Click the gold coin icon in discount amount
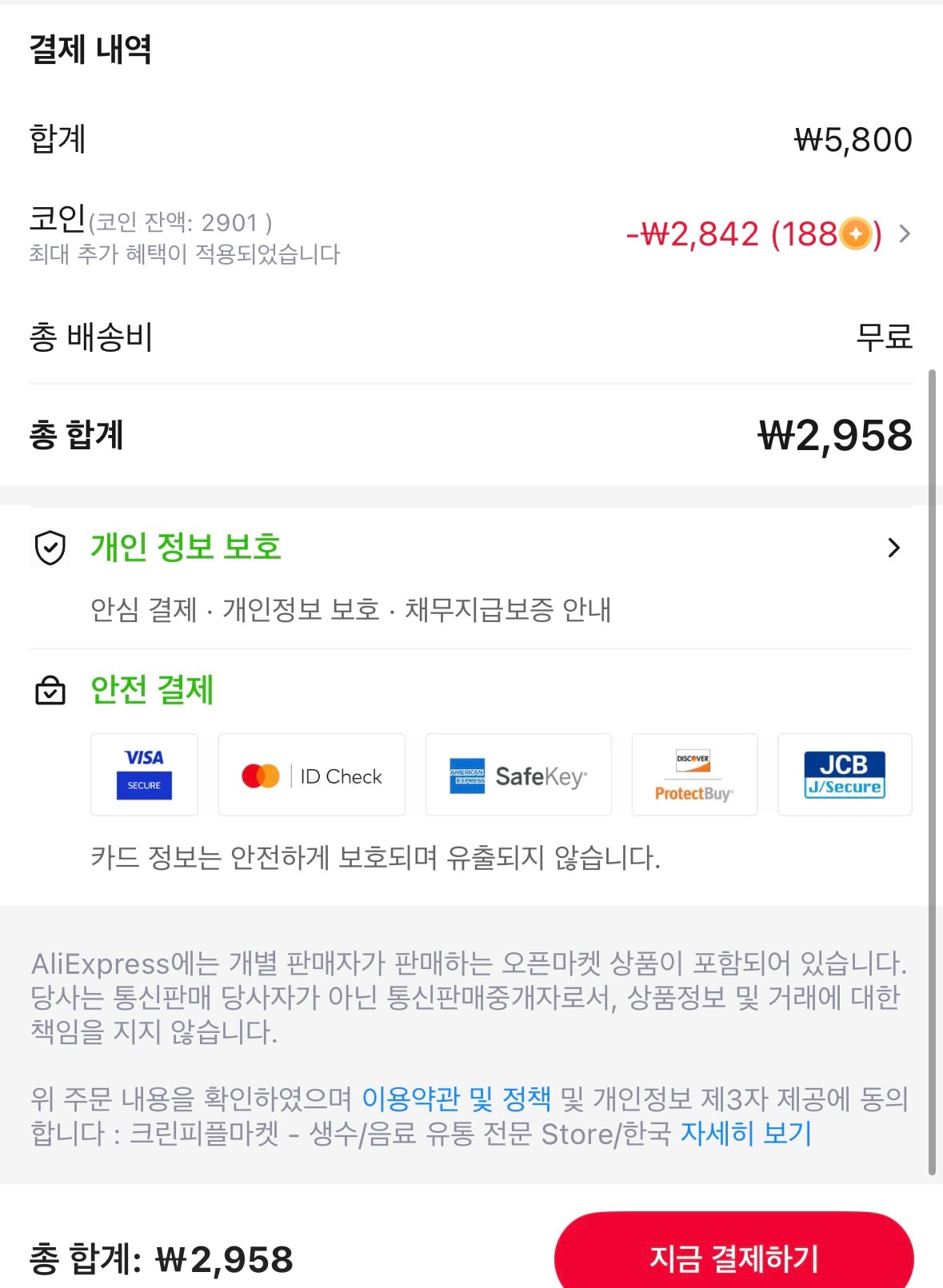The width and height of the screenshot is (943, 1288). click(x=855, y=234)
